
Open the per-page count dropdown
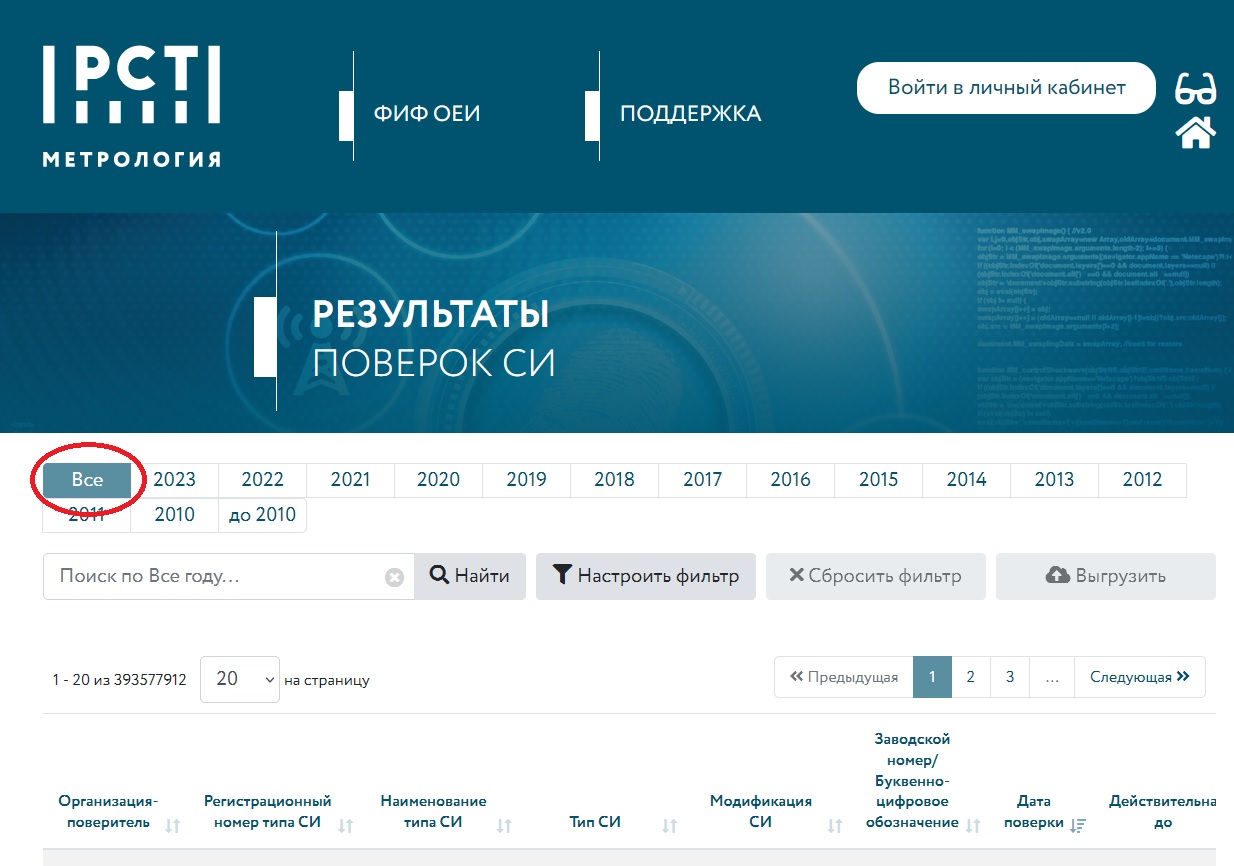tap(240, 679)
